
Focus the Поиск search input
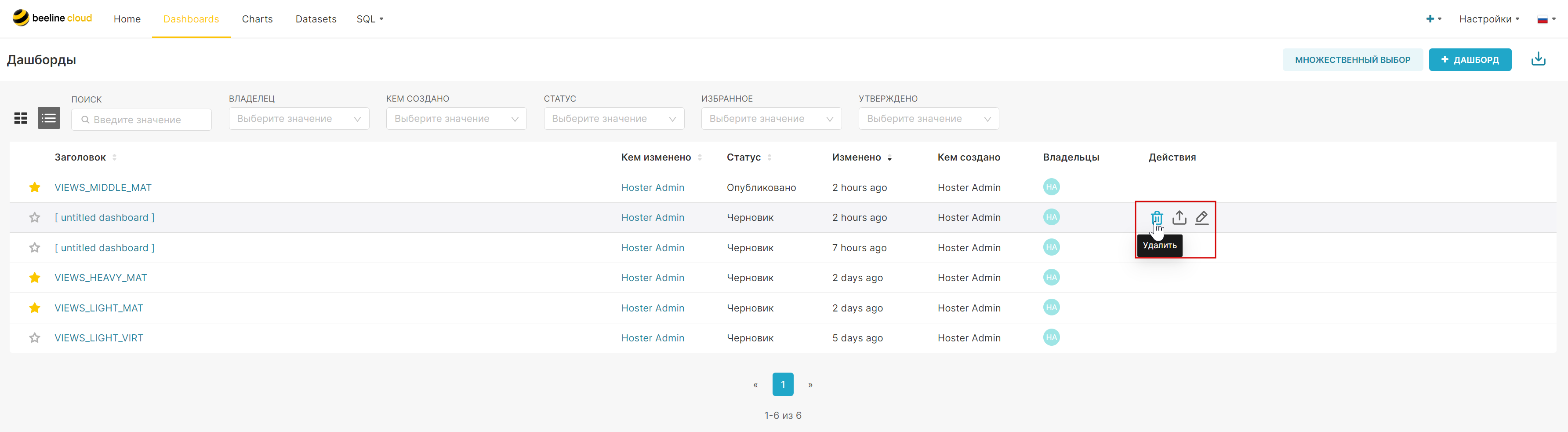pyautogui.click(x=141, y=119)
